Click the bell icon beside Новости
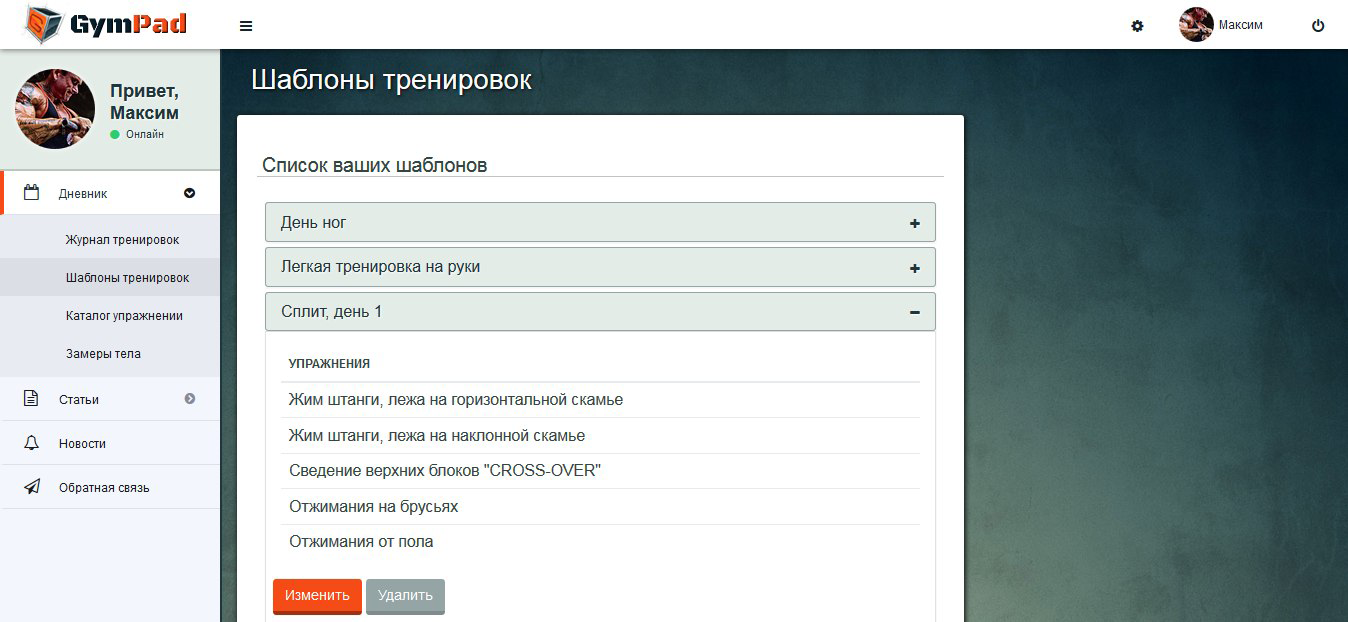This screenshot has height=622, width=1348. tap(31, 443)
